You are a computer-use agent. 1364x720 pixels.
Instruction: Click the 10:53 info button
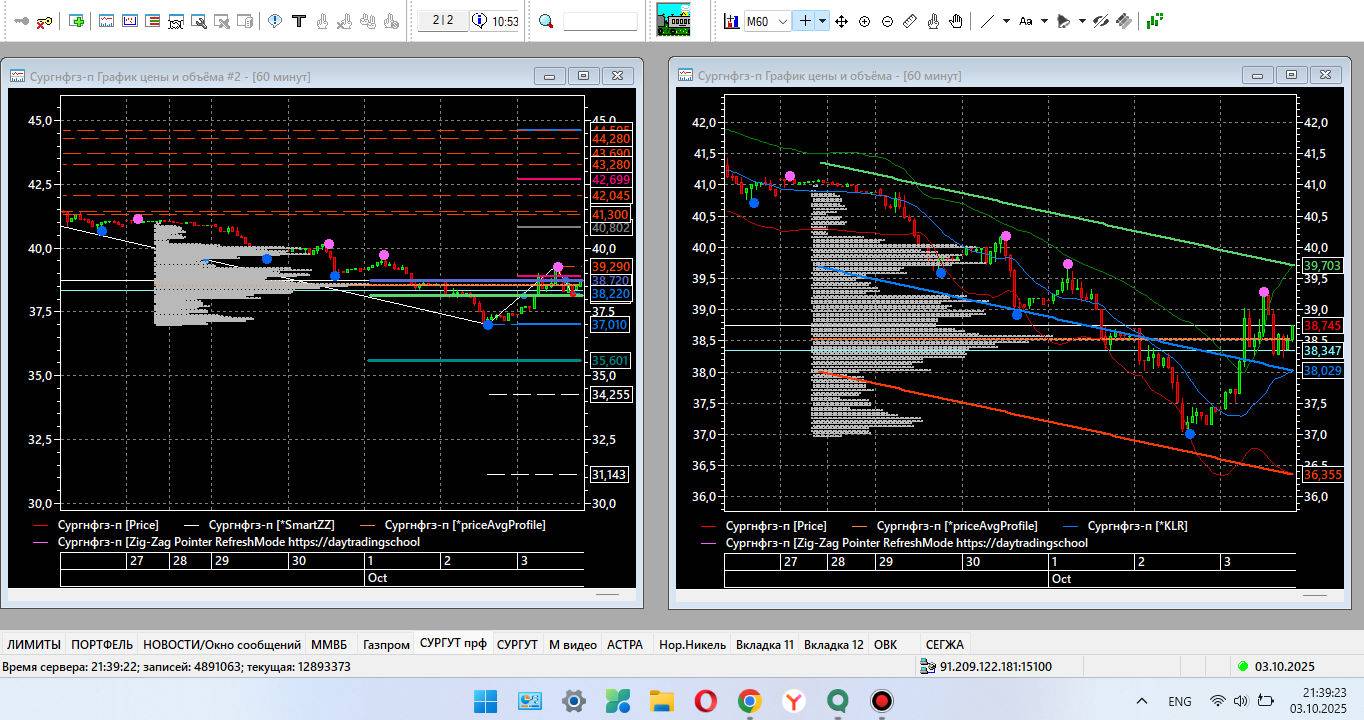496,21
